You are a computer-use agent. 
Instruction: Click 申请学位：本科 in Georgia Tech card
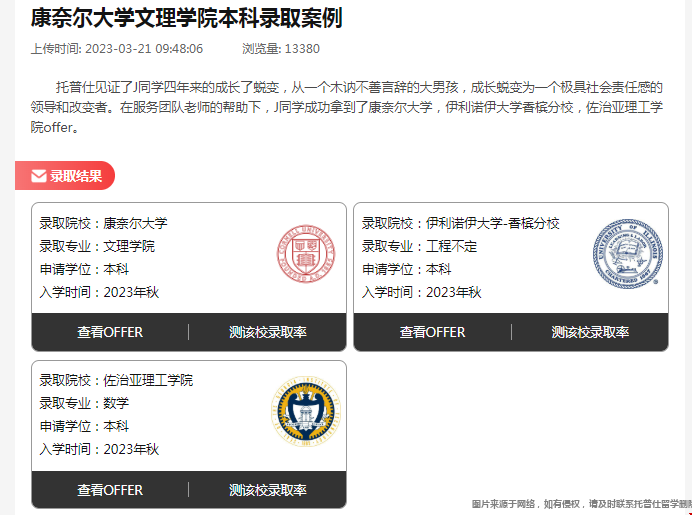[84, 426]
